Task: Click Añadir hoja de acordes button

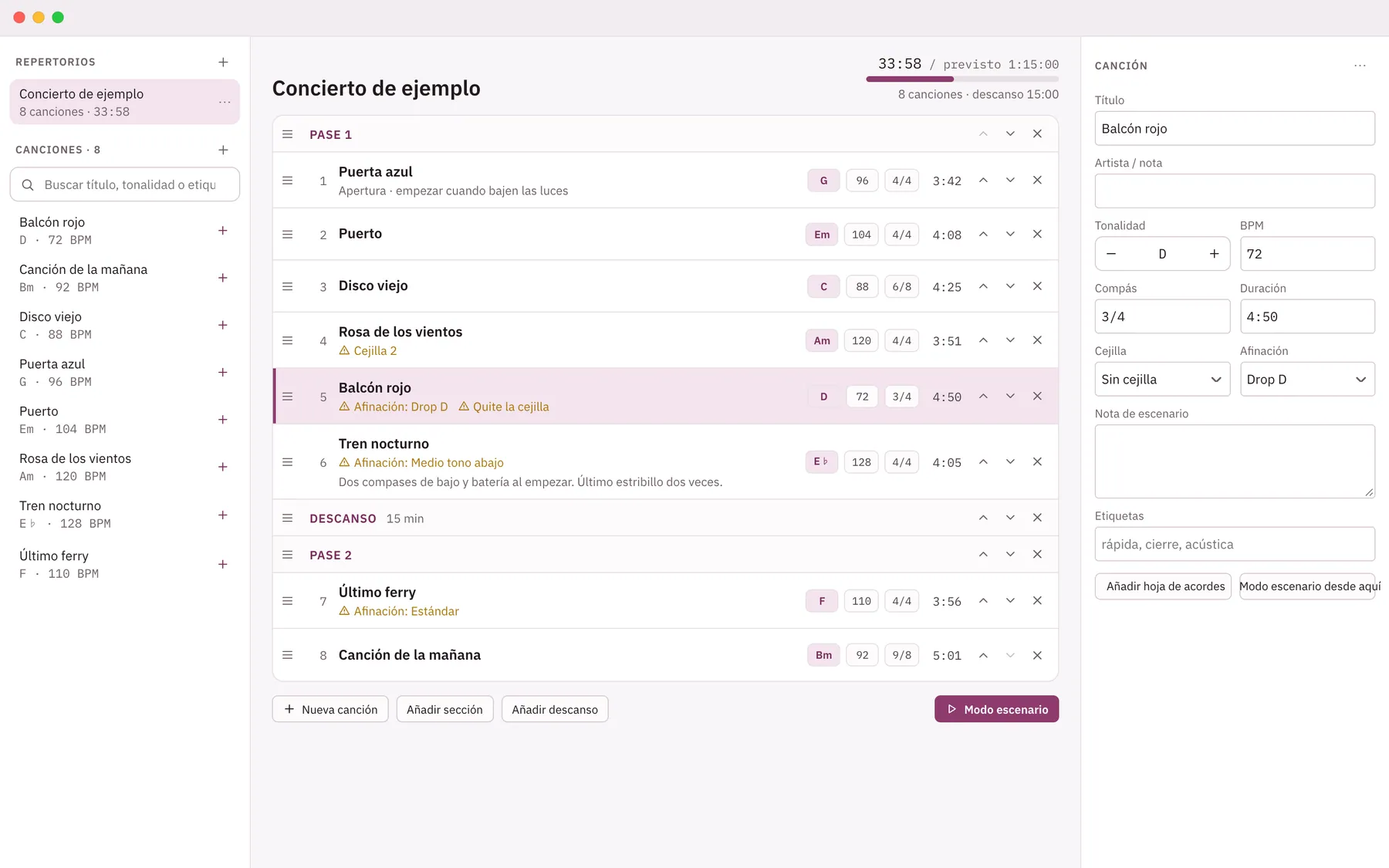Action: click(x=1163, y=586)
